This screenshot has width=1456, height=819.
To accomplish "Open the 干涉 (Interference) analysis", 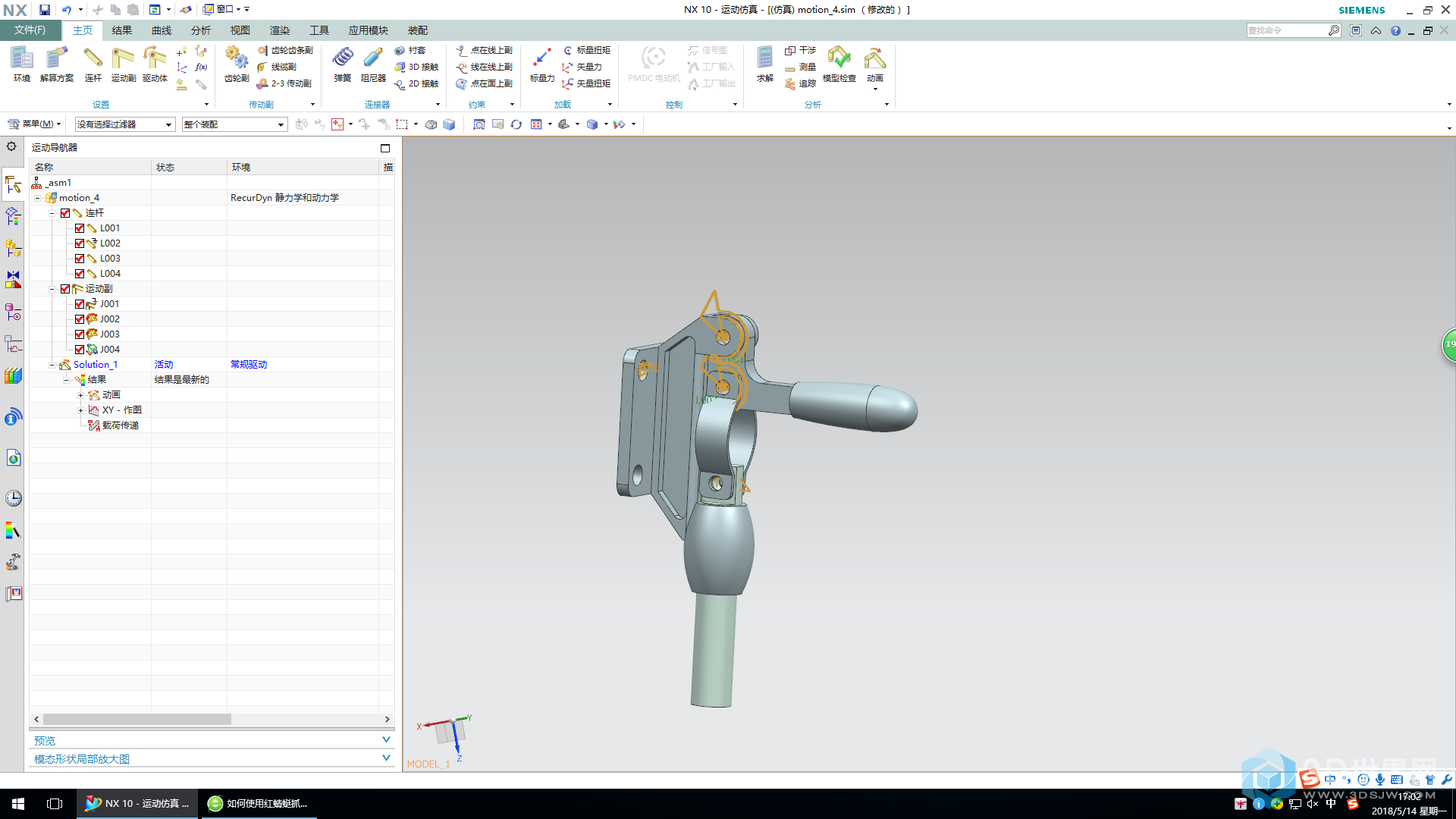I will 800,50.
